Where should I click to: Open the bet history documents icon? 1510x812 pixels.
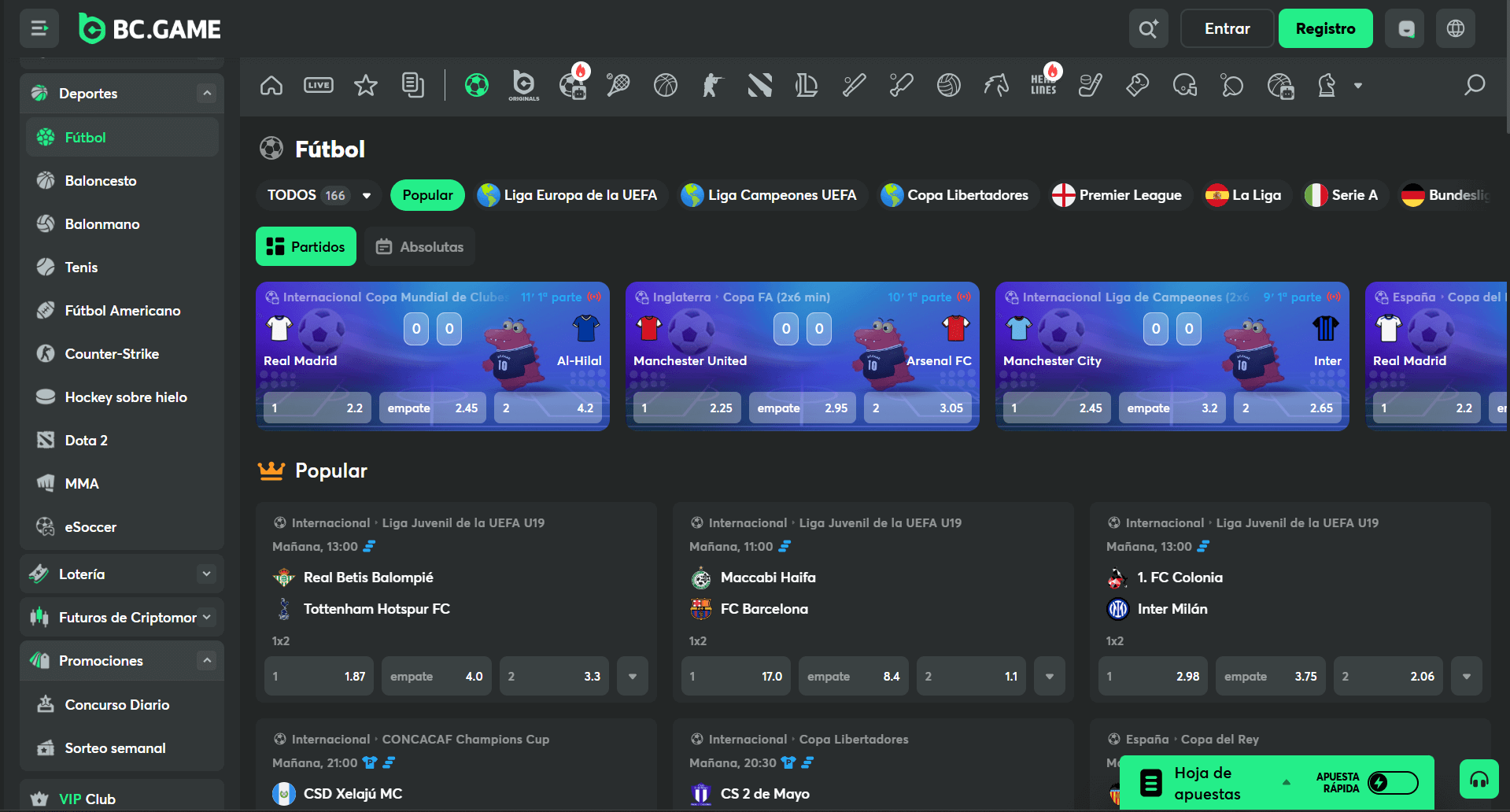pyautogui.click(x=413, y=85)
